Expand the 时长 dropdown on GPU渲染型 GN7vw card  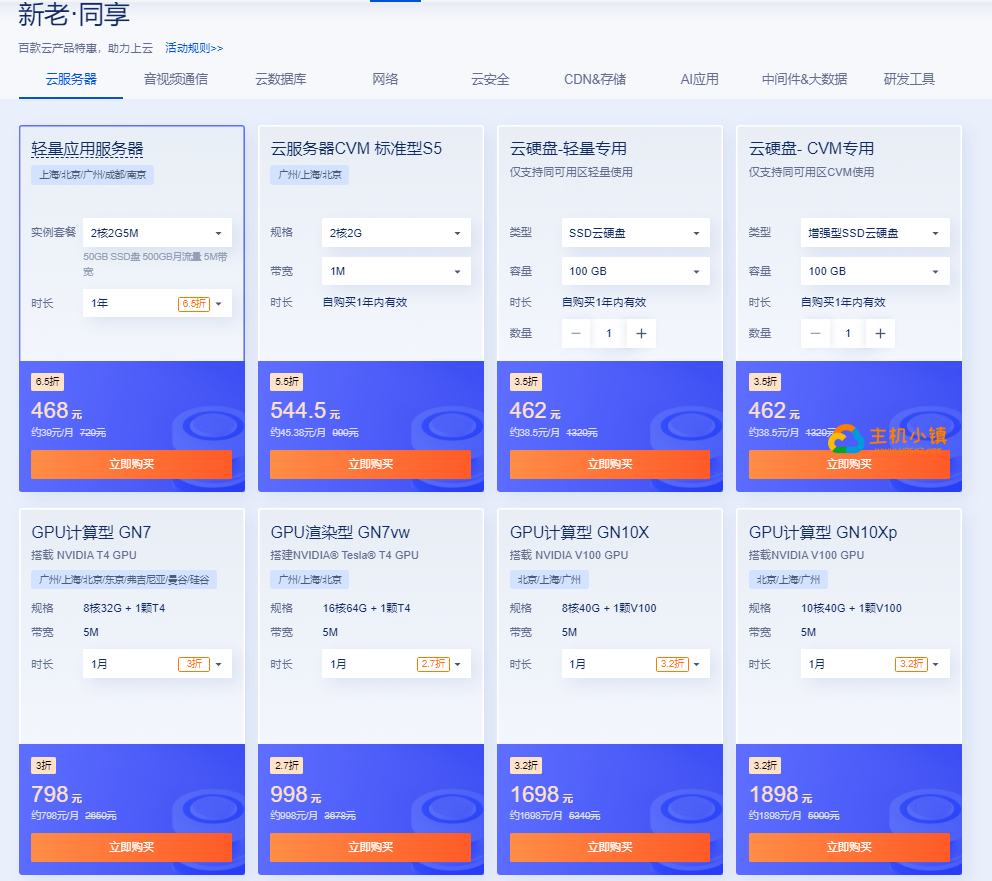[396, 663]
